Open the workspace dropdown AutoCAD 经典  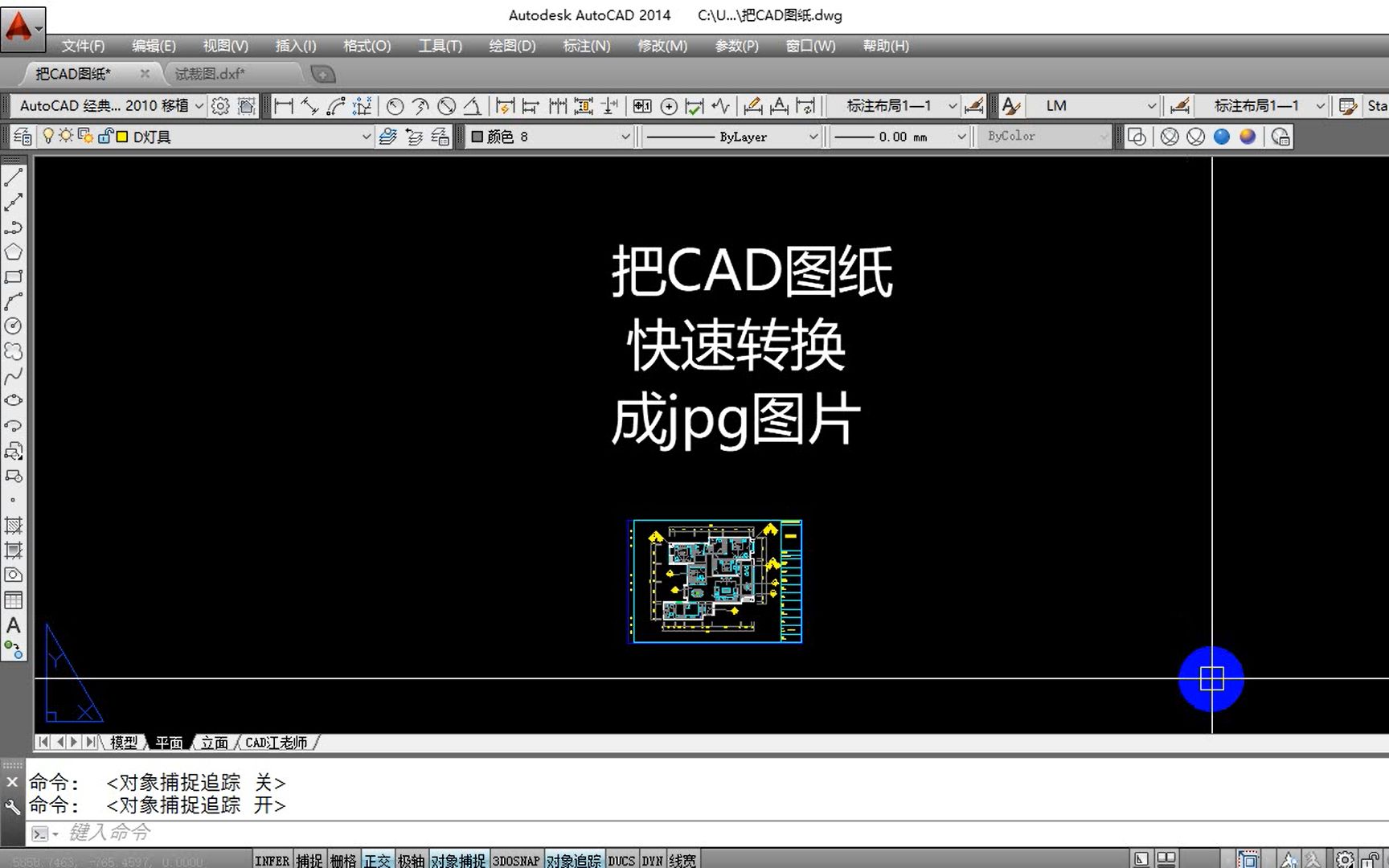click(109, 106)
